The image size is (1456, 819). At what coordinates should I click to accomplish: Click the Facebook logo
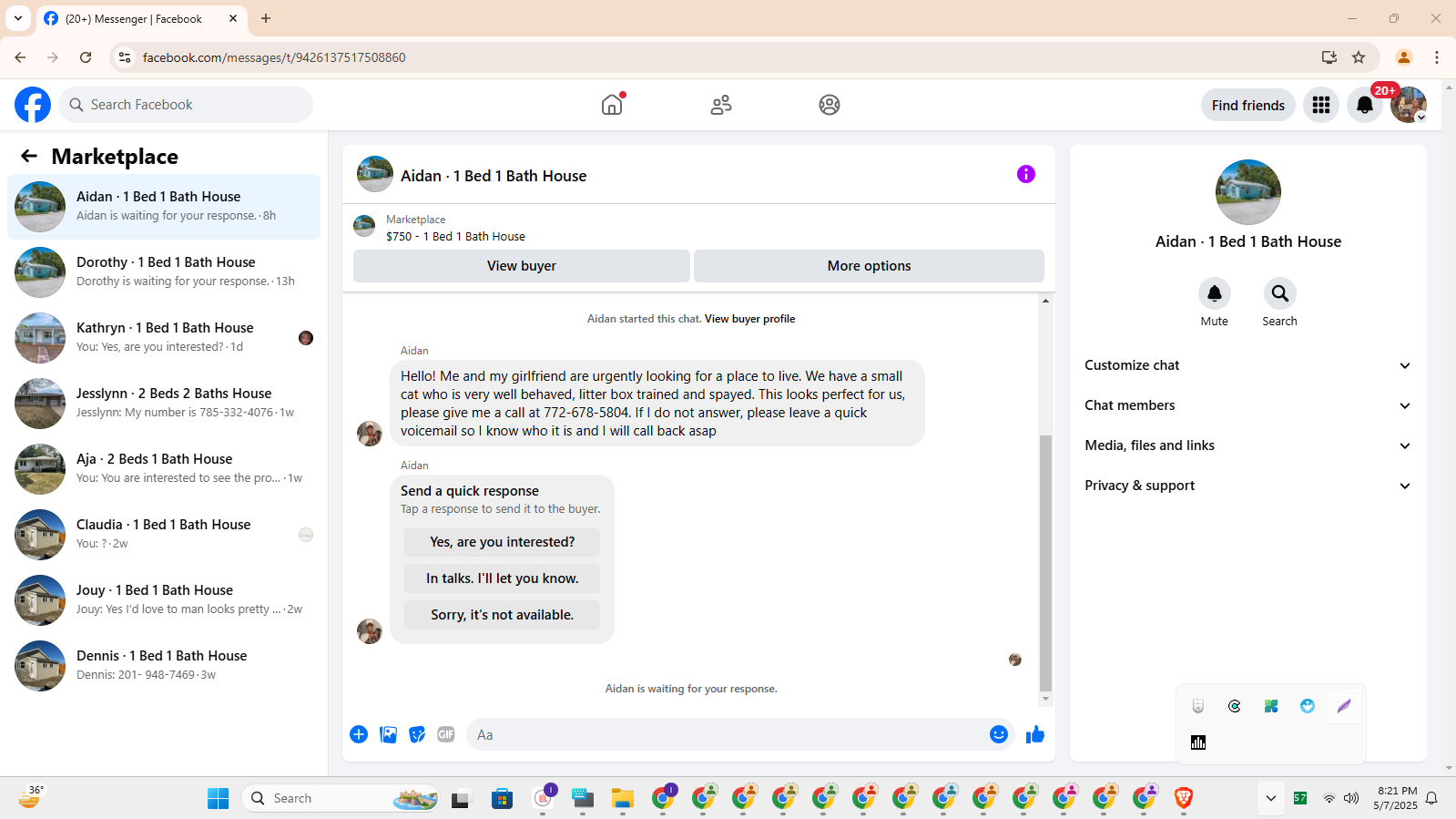point(33,105)
